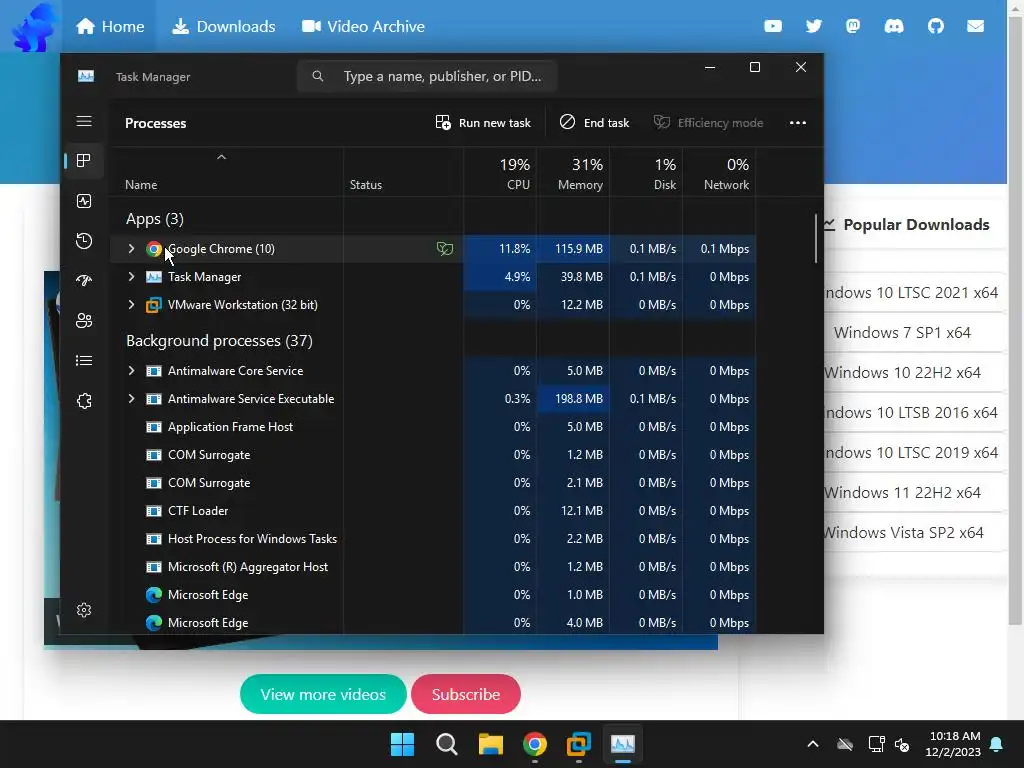Viewport: 1024px width, 768px height.
Task: Show hidden system tray icons chevron
Action: click(813, 744)
